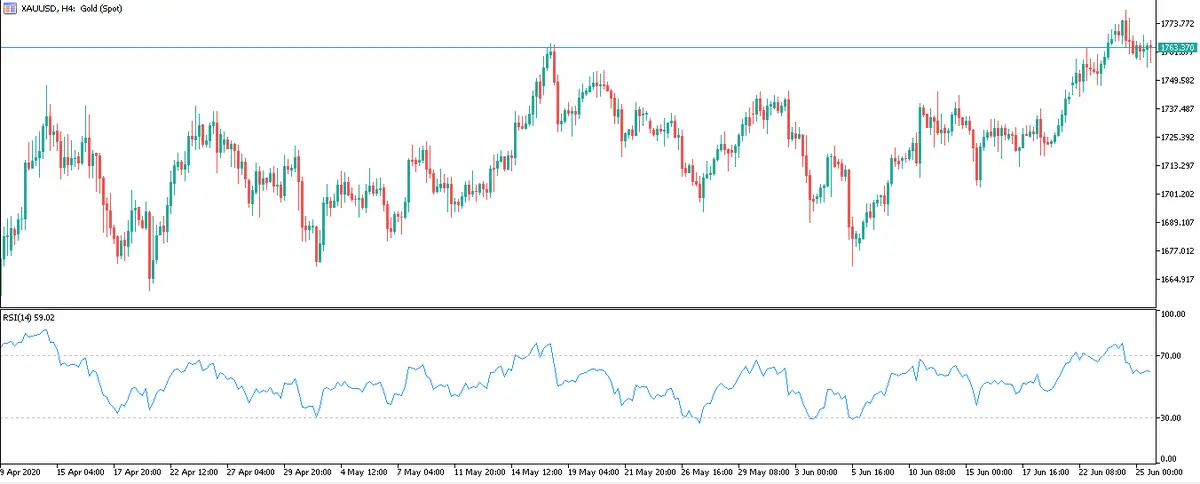Click the RSI 70.00 level label
The height and width of the screenshot is (484, 1200).
coord(1172,356)
